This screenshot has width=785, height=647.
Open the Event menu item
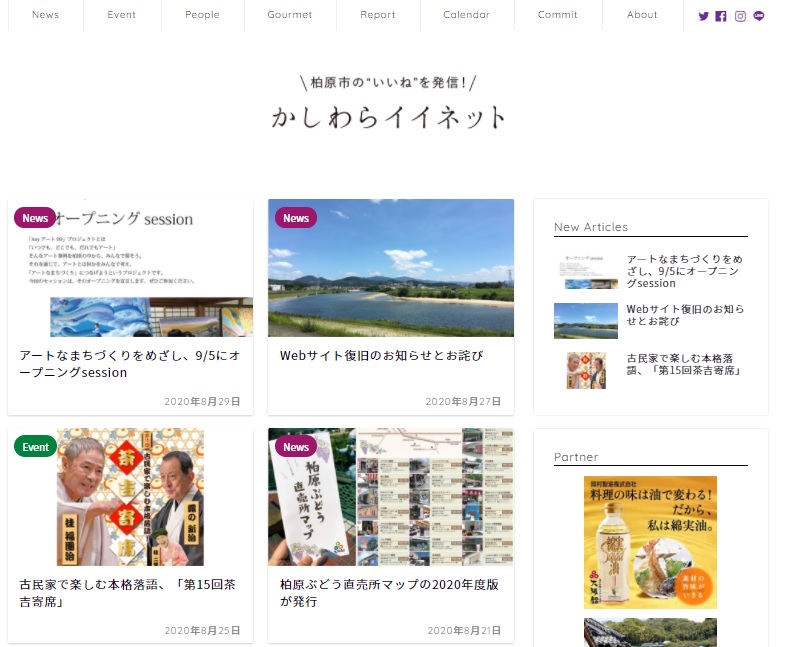pos(121,15)
